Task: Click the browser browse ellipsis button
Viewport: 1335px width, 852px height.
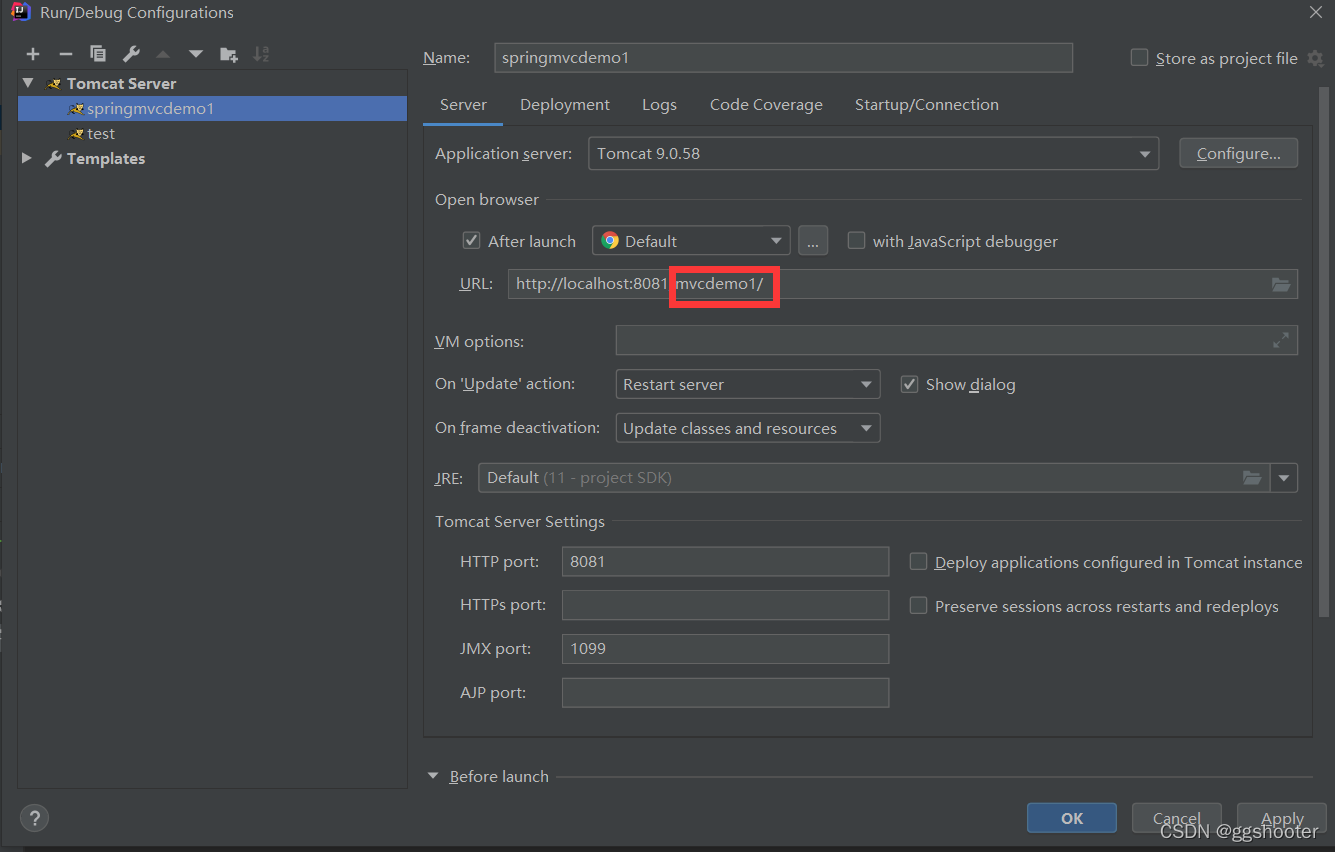Action: coord(813,241)
